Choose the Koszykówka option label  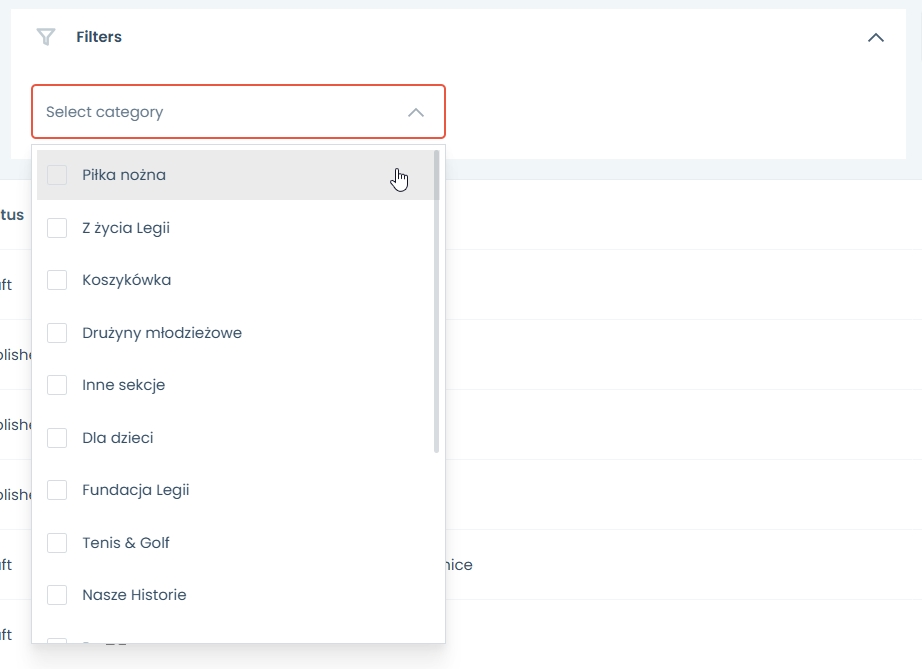(126, 280)
